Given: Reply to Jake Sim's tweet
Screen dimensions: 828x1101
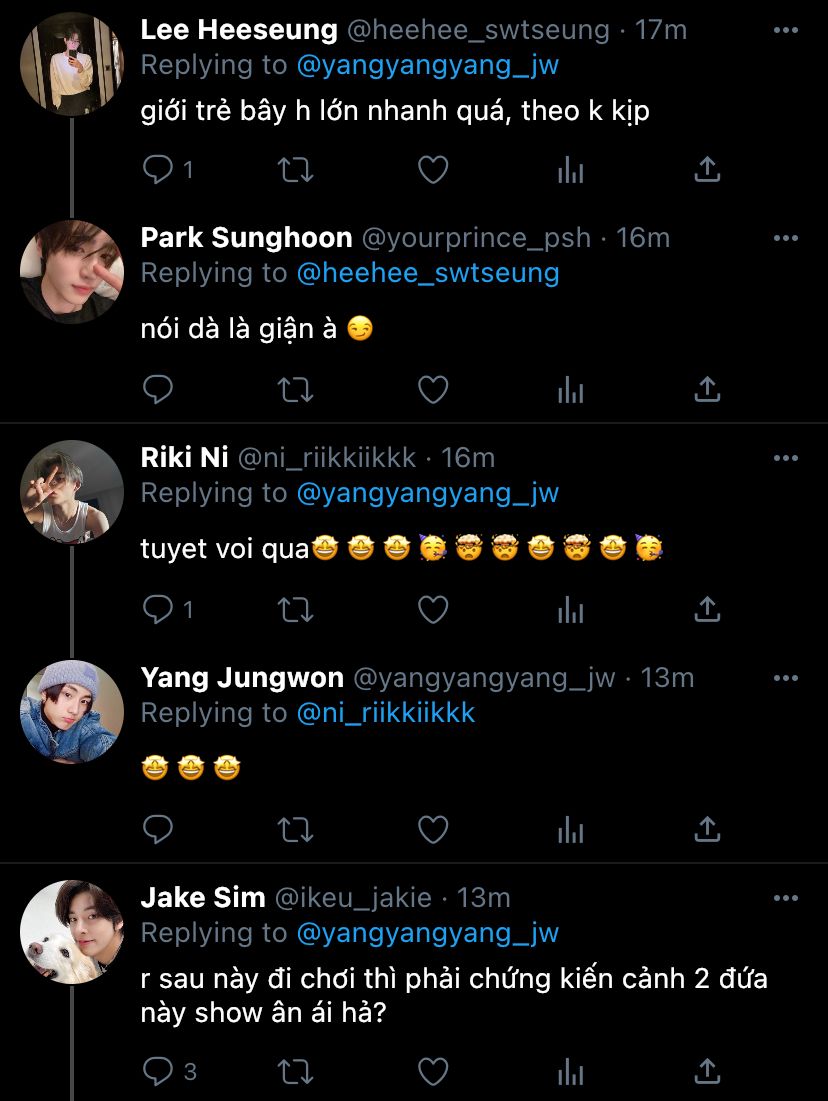Looking at the screenshot, I should coord(159,1072).
